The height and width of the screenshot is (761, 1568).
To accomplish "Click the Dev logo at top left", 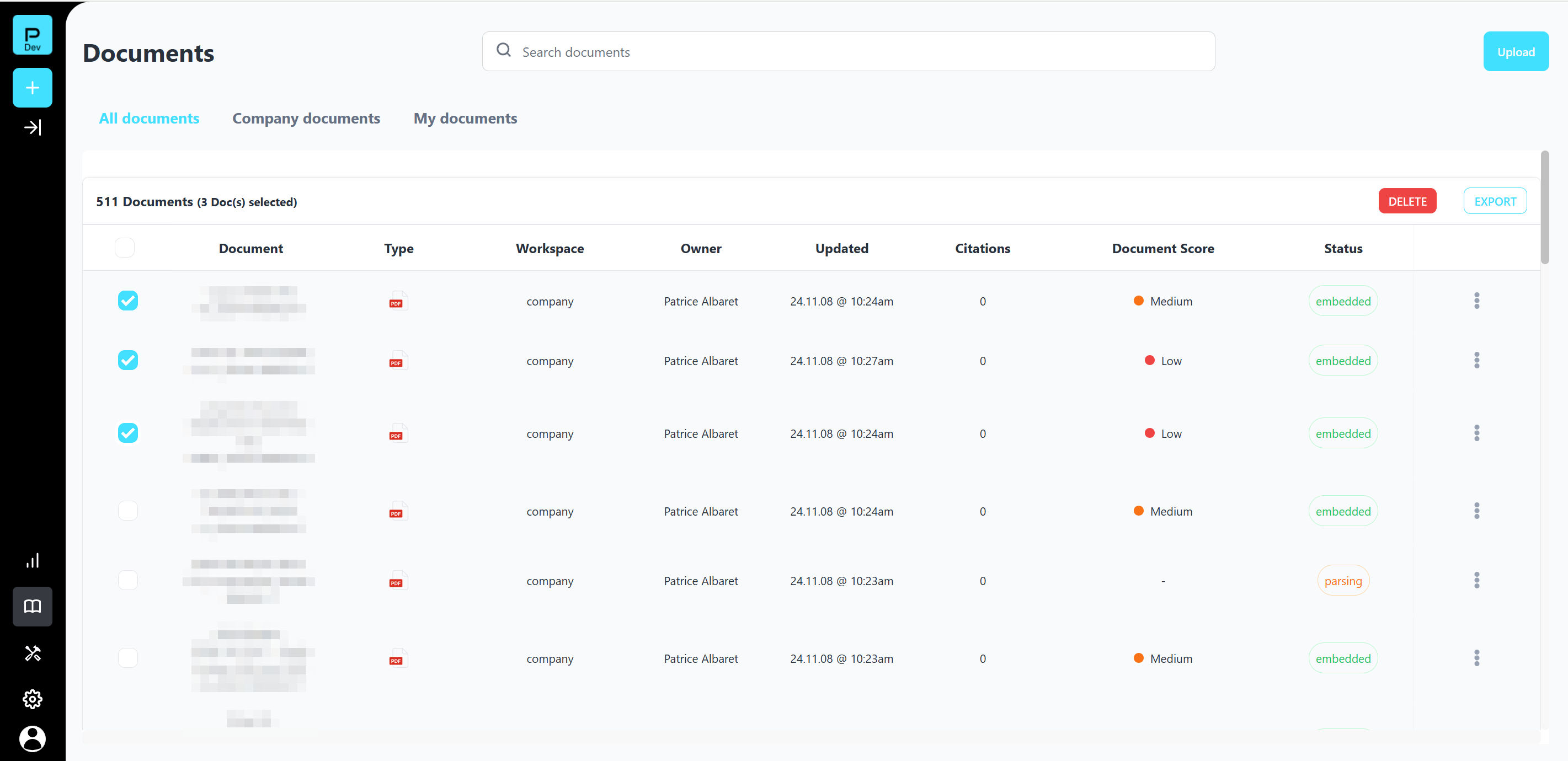I will [x=32, y=35].
